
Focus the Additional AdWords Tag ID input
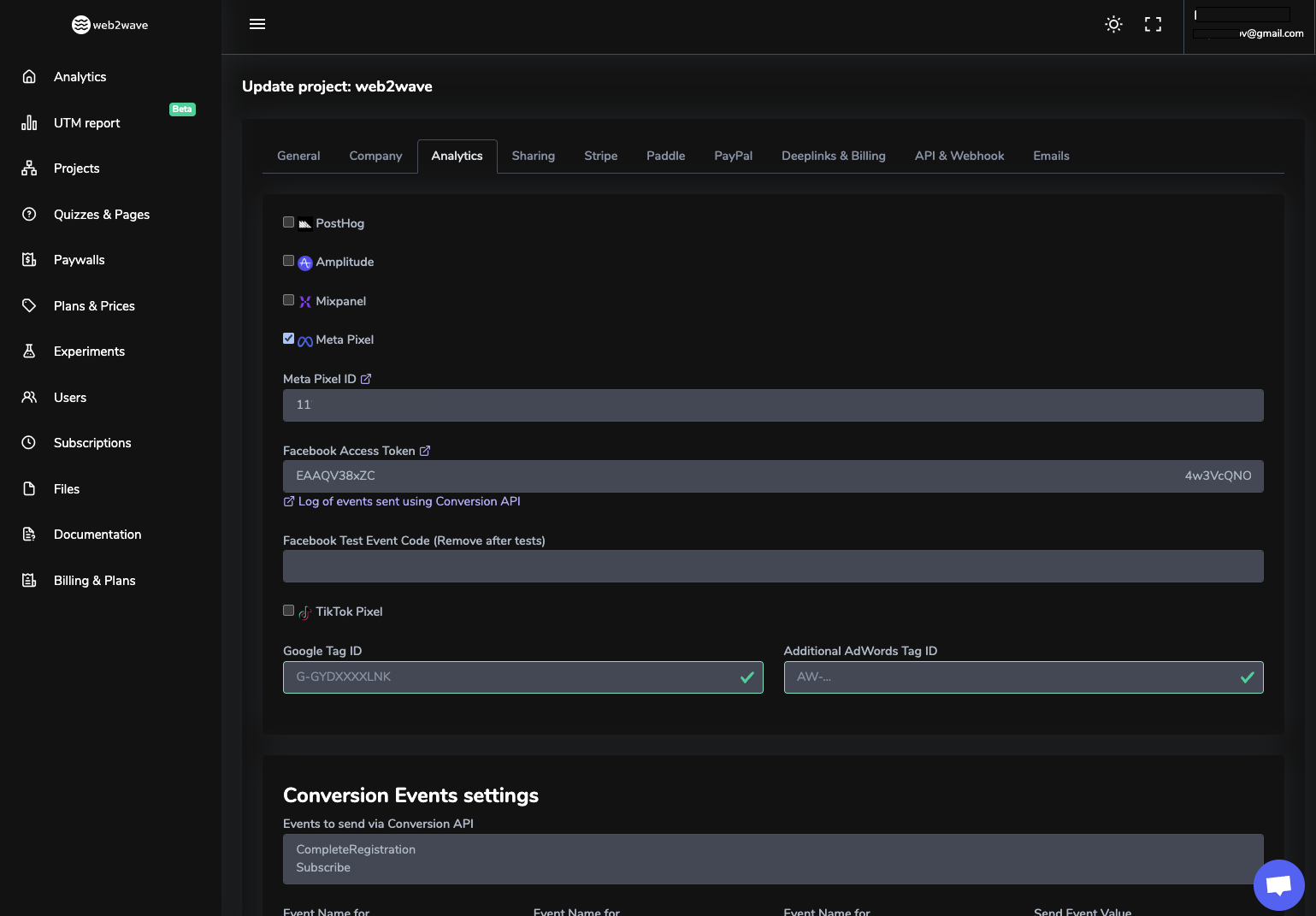click(x=1024, y=677)
